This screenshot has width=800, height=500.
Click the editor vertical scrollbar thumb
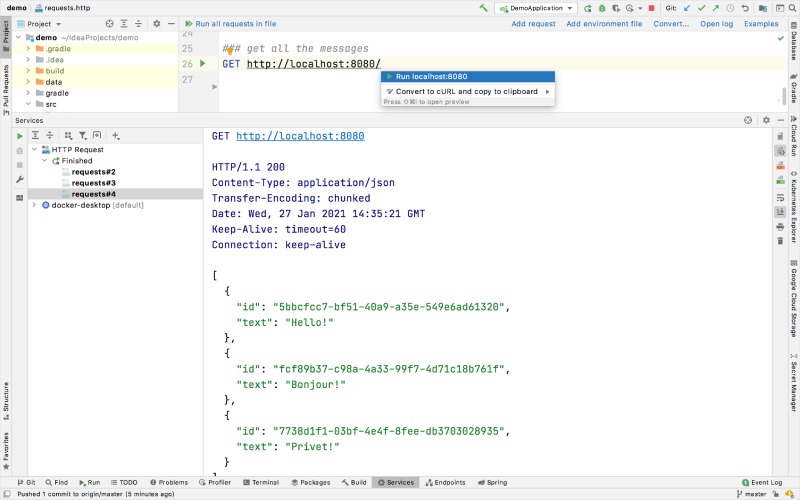pos(784,95)
